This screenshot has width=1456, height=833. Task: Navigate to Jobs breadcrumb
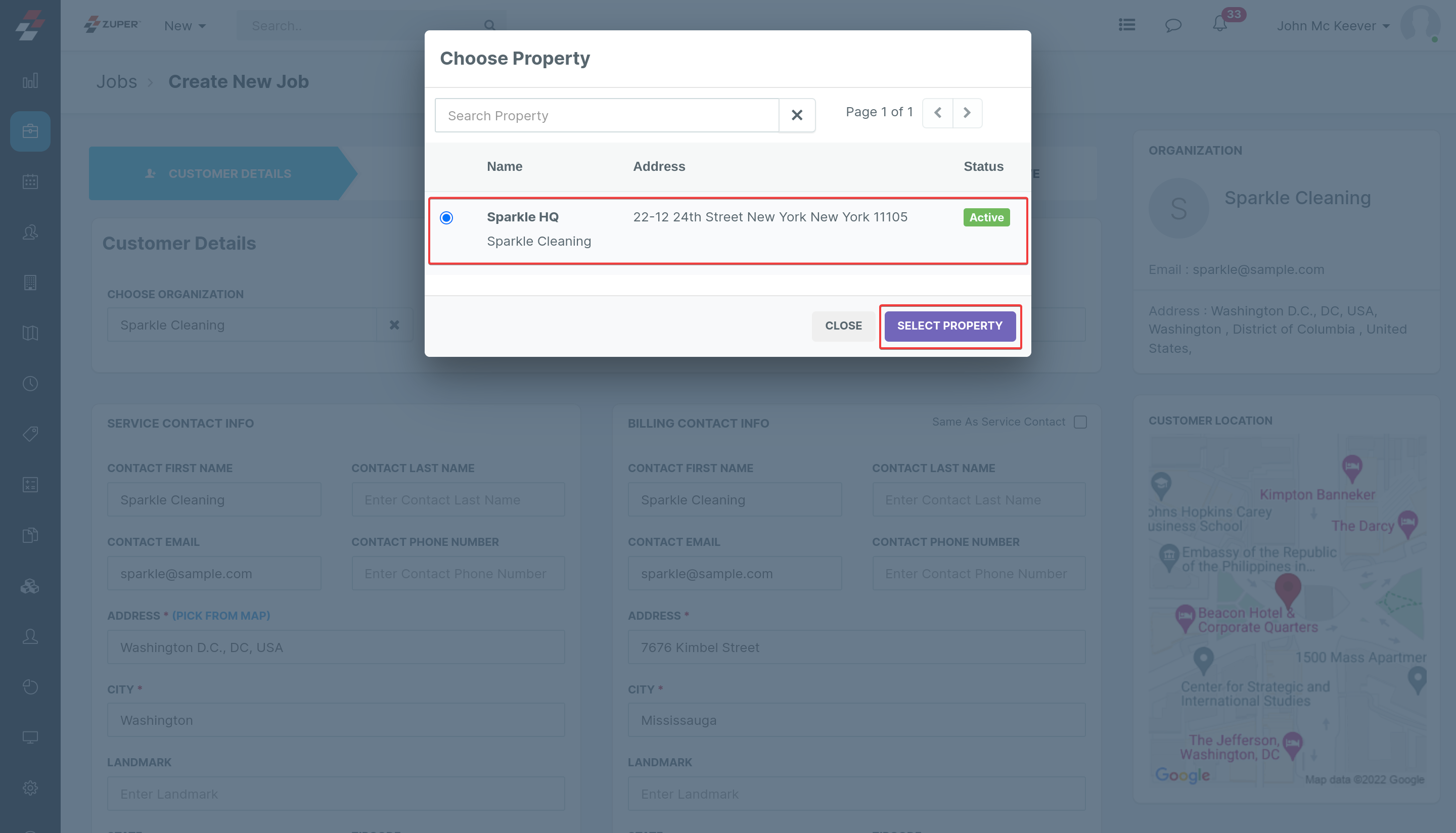[116, 82]
